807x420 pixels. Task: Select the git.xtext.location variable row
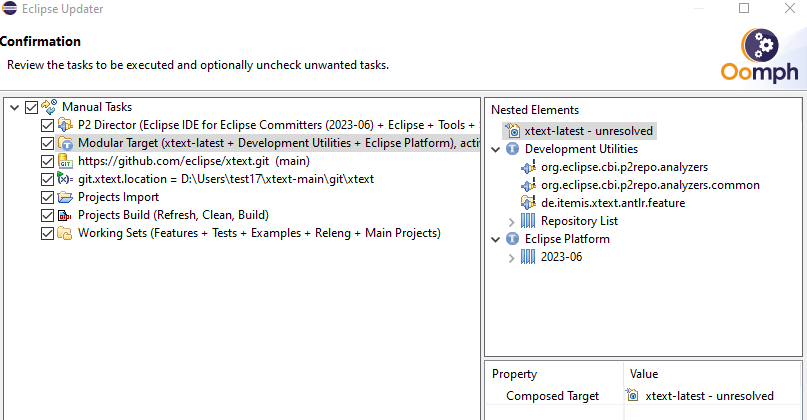(x=226, y=179)
